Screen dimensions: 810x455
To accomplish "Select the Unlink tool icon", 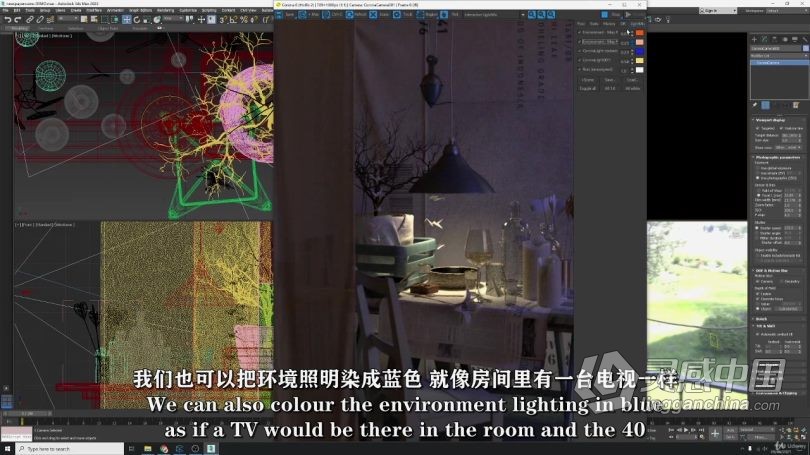I will click(40, 20).
